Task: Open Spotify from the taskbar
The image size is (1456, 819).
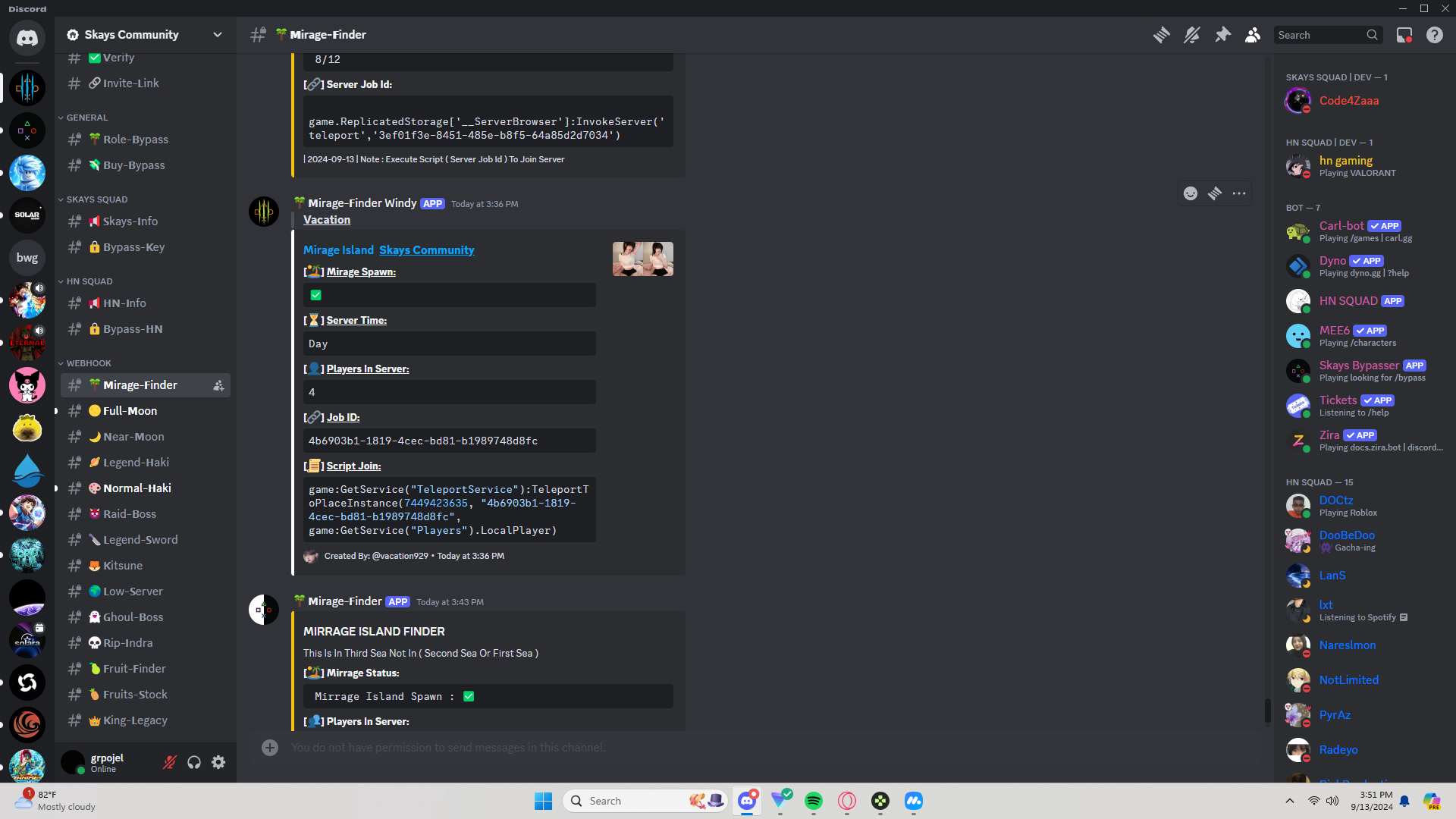Action: pyautogui.click(x=814, y=801)
